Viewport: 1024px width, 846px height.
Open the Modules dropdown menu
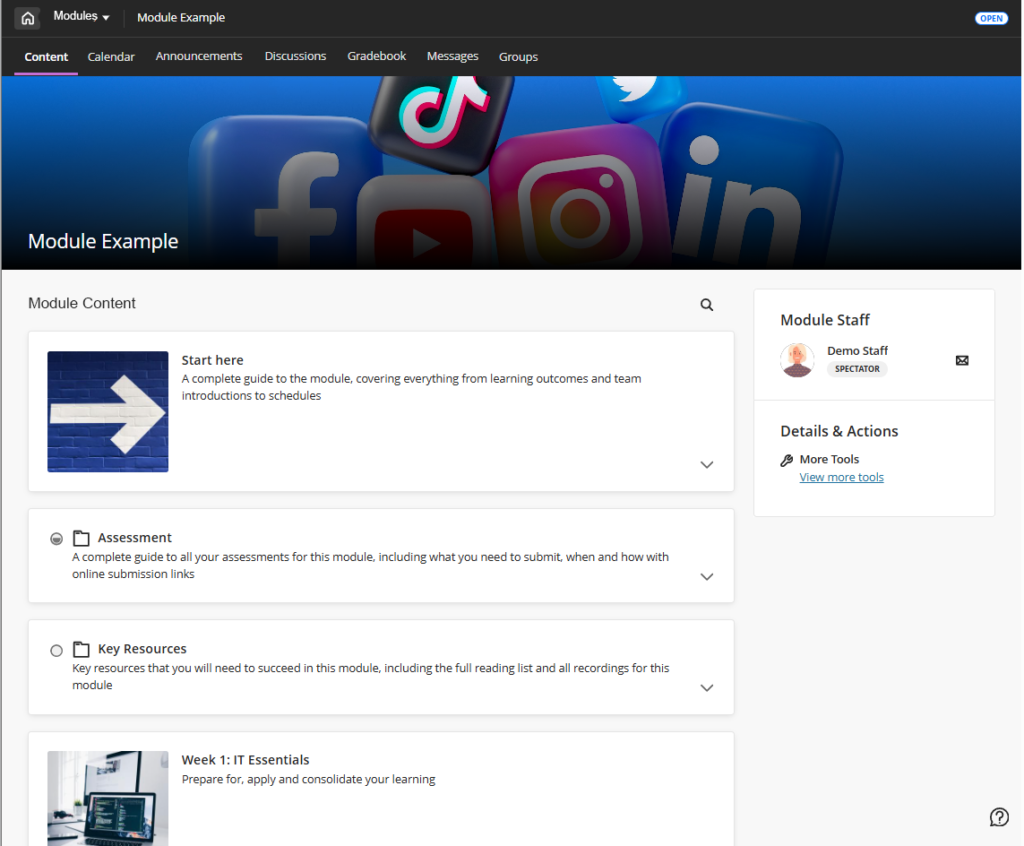tap(81, 16)
